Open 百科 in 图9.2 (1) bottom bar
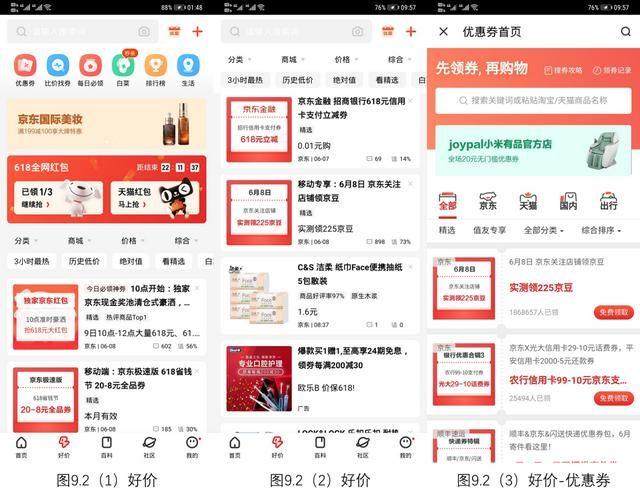Viewport: 640px width, 498px height. [107, 447]
